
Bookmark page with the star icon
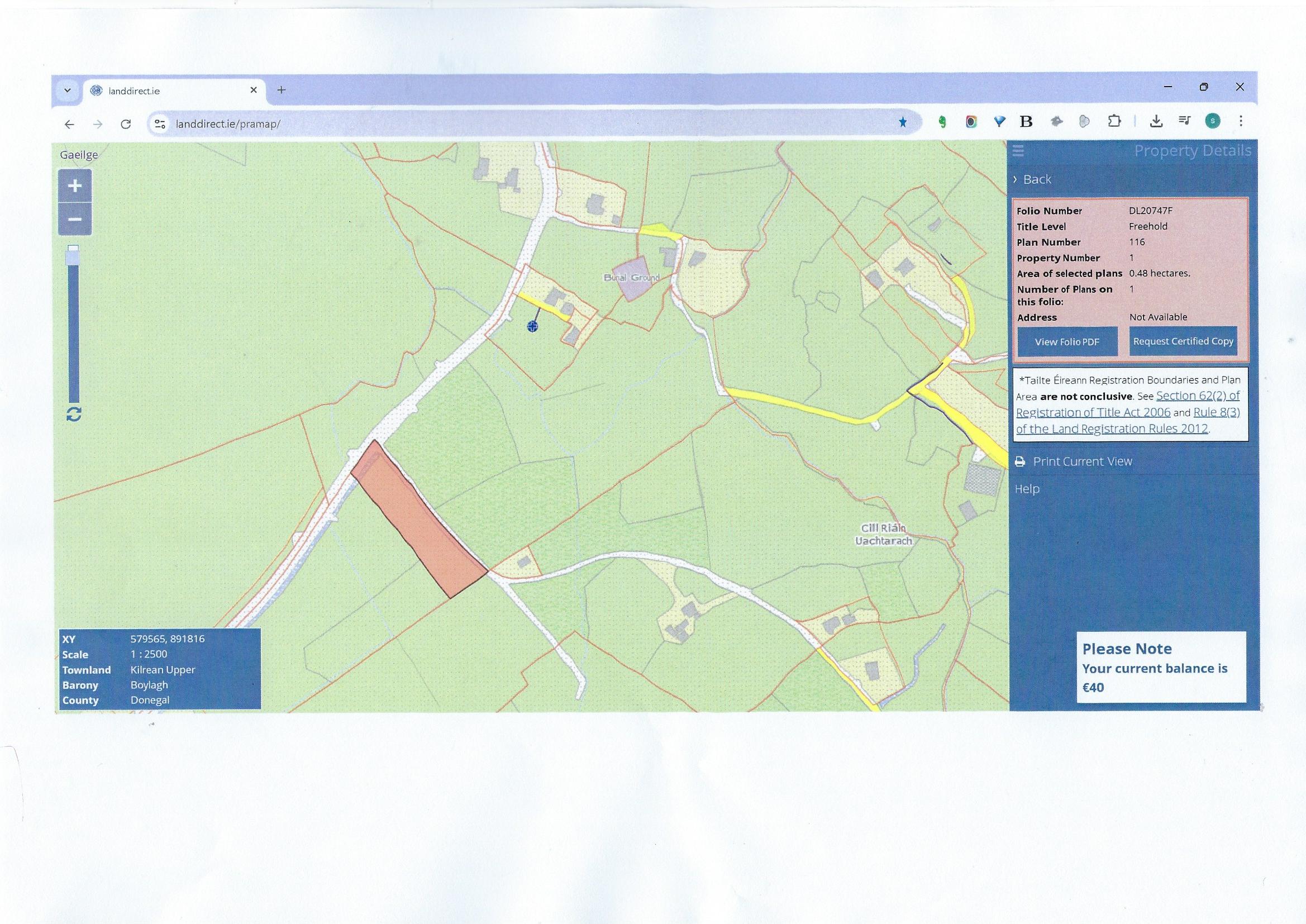[903, 122]
